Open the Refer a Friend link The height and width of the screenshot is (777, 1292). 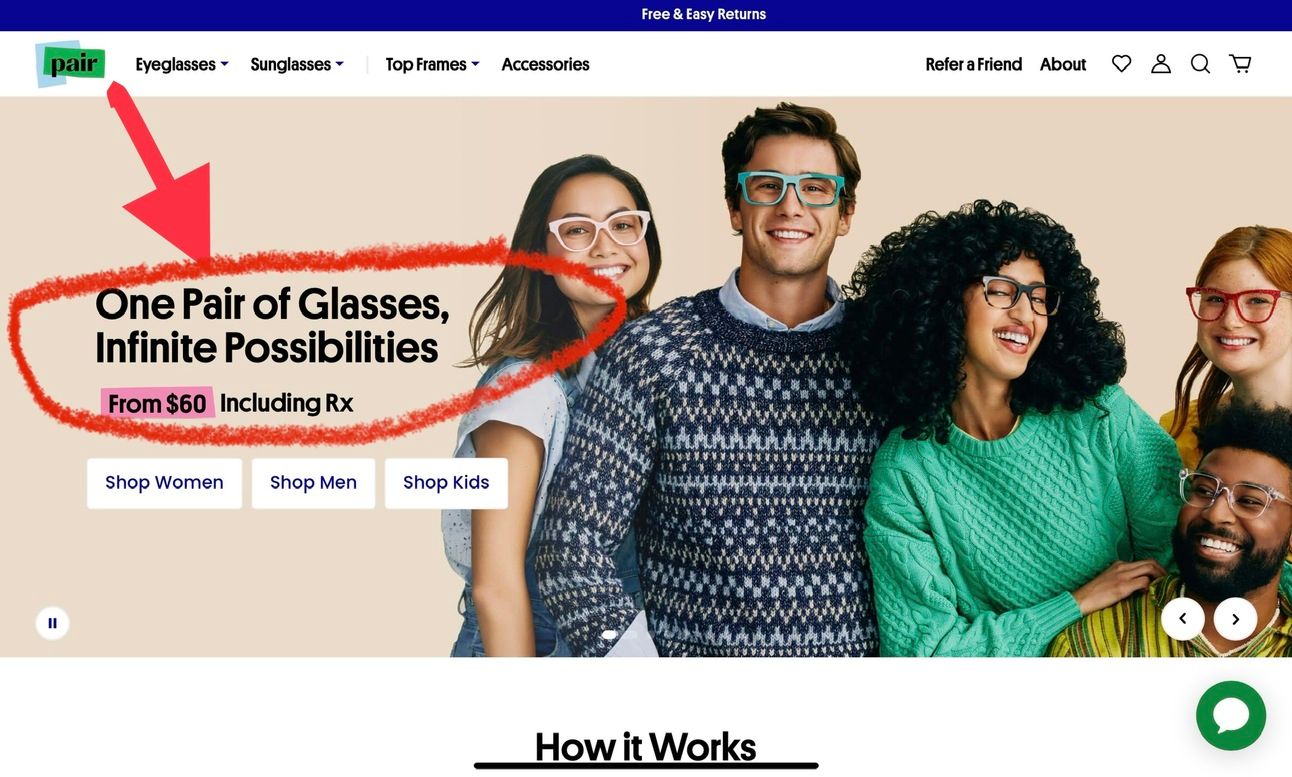pyautogui.click(x=974, y=64)
